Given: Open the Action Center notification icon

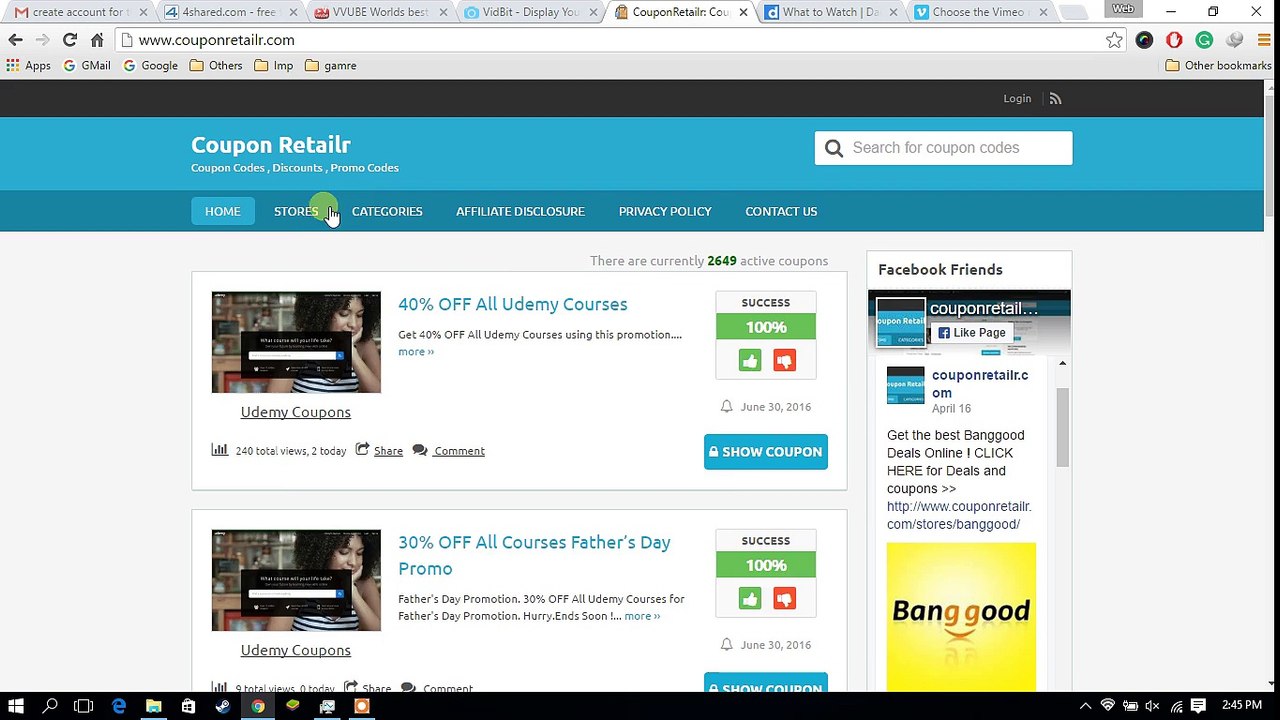Looking at the screenshot, I should pos(1198,706).
